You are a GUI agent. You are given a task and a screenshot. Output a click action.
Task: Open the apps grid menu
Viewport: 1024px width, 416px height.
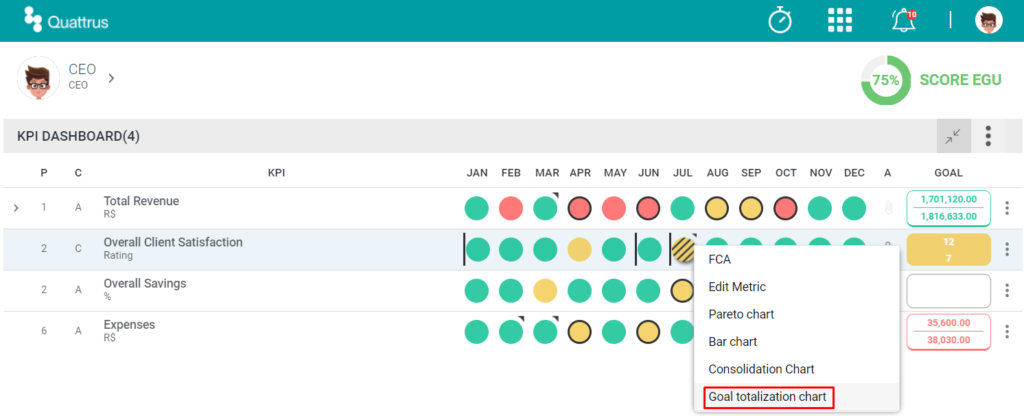coord(840,20)
